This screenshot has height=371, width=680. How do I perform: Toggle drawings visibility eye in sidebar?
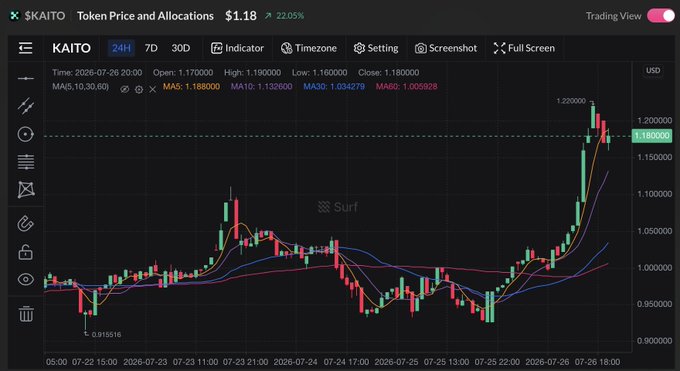[26, 279]
